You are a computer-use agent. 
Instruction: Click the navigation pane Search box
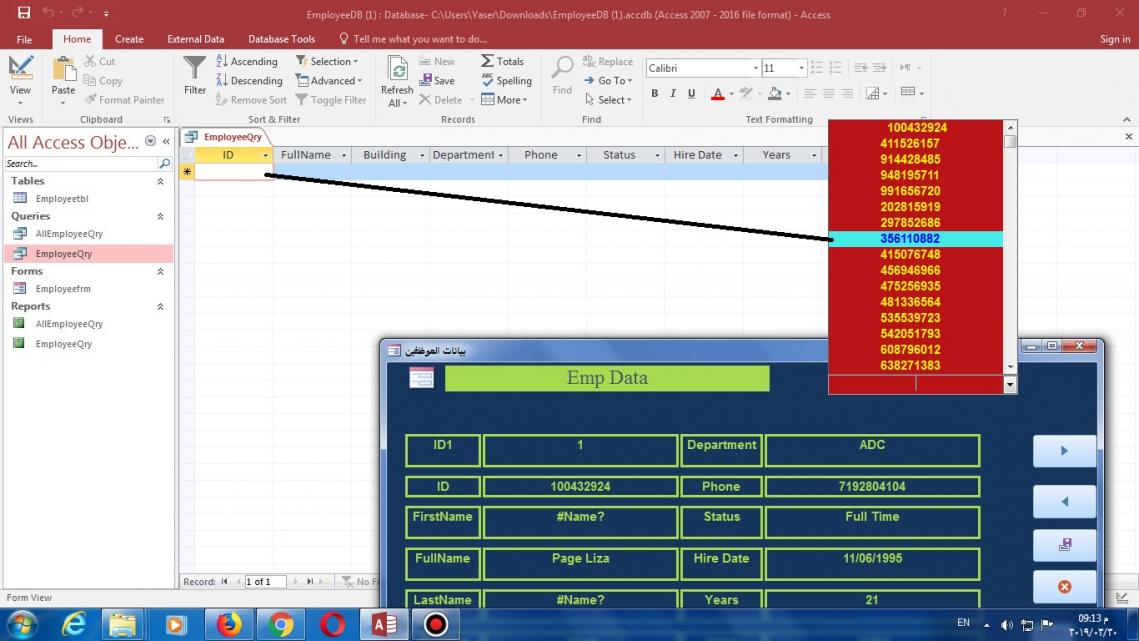(x=81, y=164)
